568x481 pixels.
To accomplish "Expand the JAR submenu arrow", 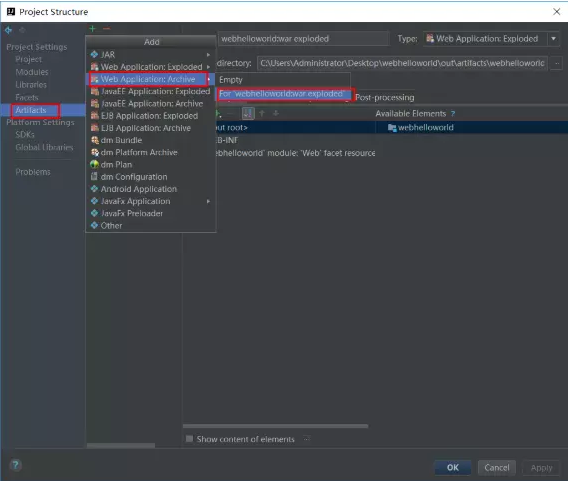I will point(208,55).
